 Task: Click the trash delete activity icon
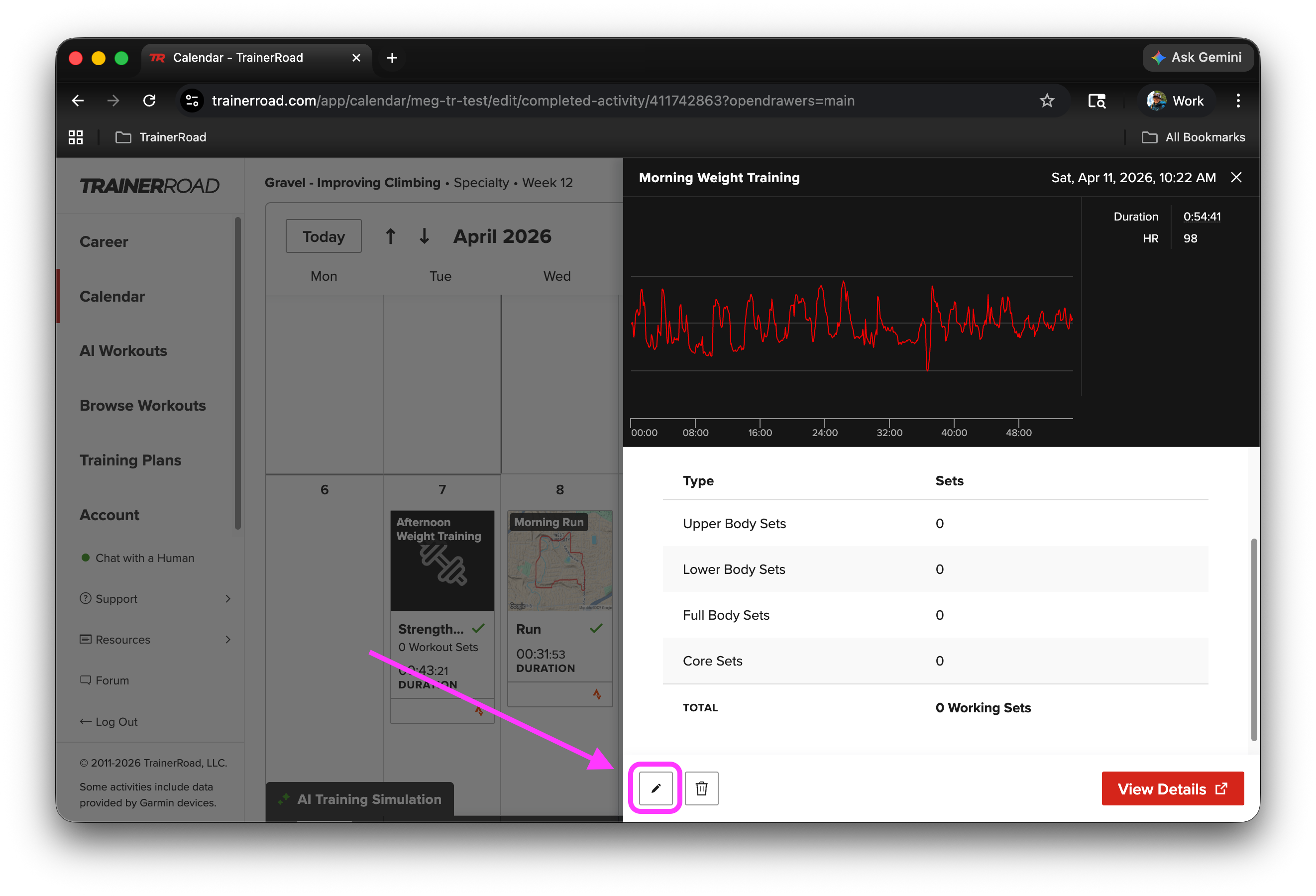pos(702,788)
